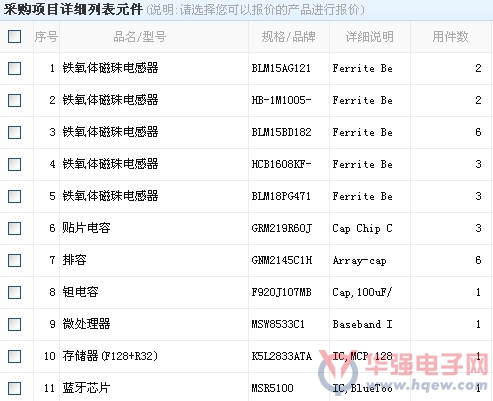Tick the 存储器(F128+R32) row checkbox
This screenshot has height=401, width=493.
point(15,356)
